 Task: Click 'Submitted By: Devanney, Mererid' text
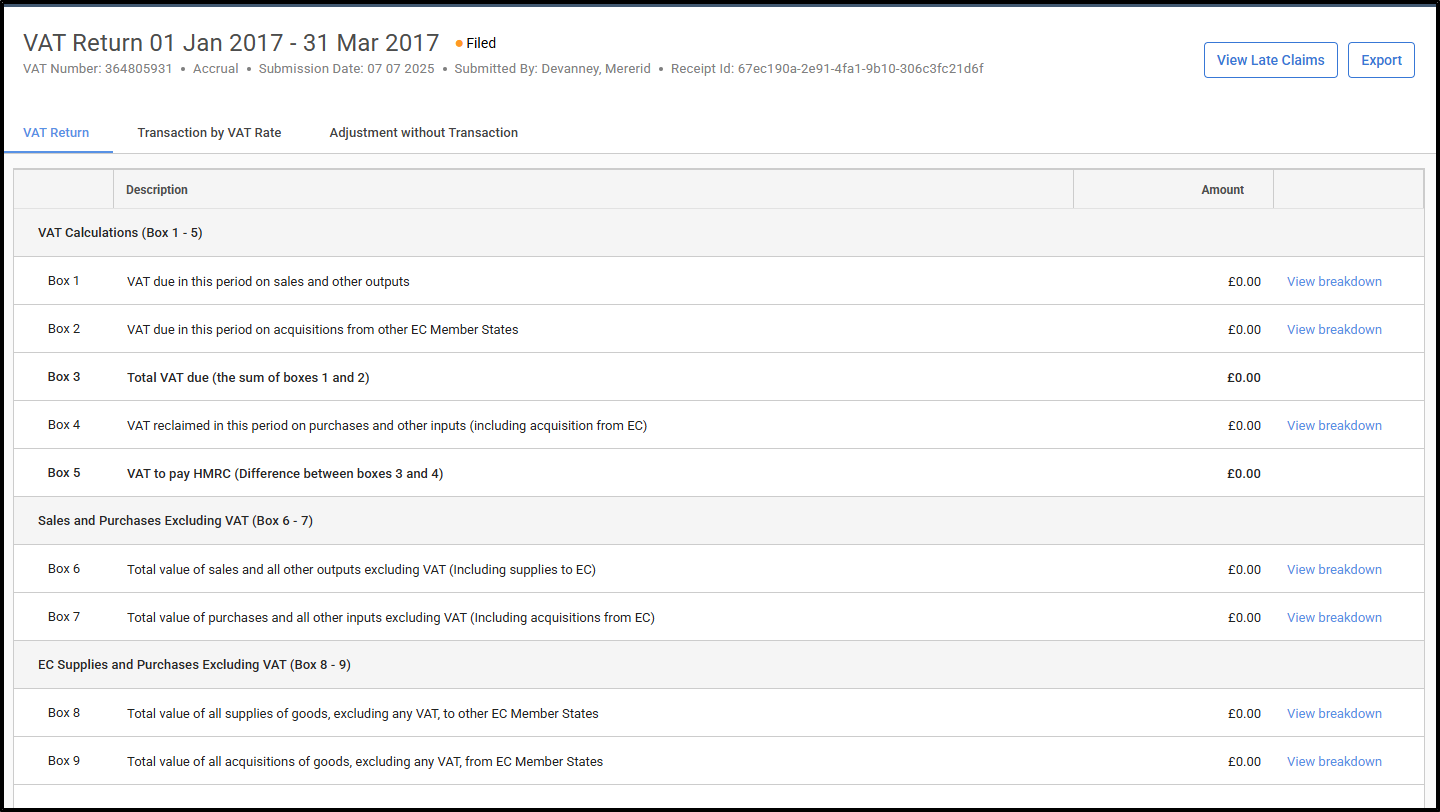(x=552, y=69)
